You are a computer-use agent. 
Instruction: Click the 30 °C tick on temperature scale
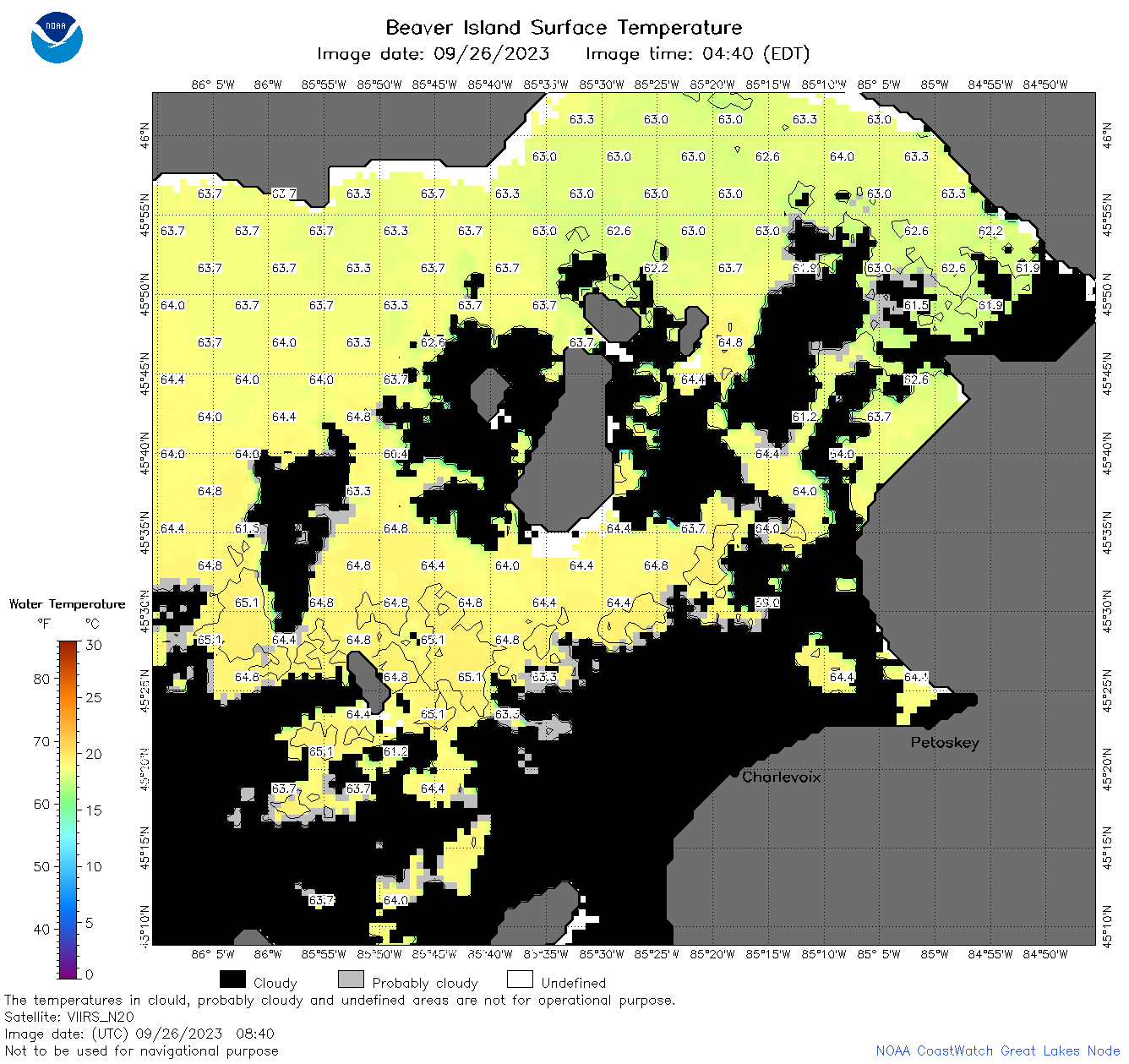(x=94, y=645)
